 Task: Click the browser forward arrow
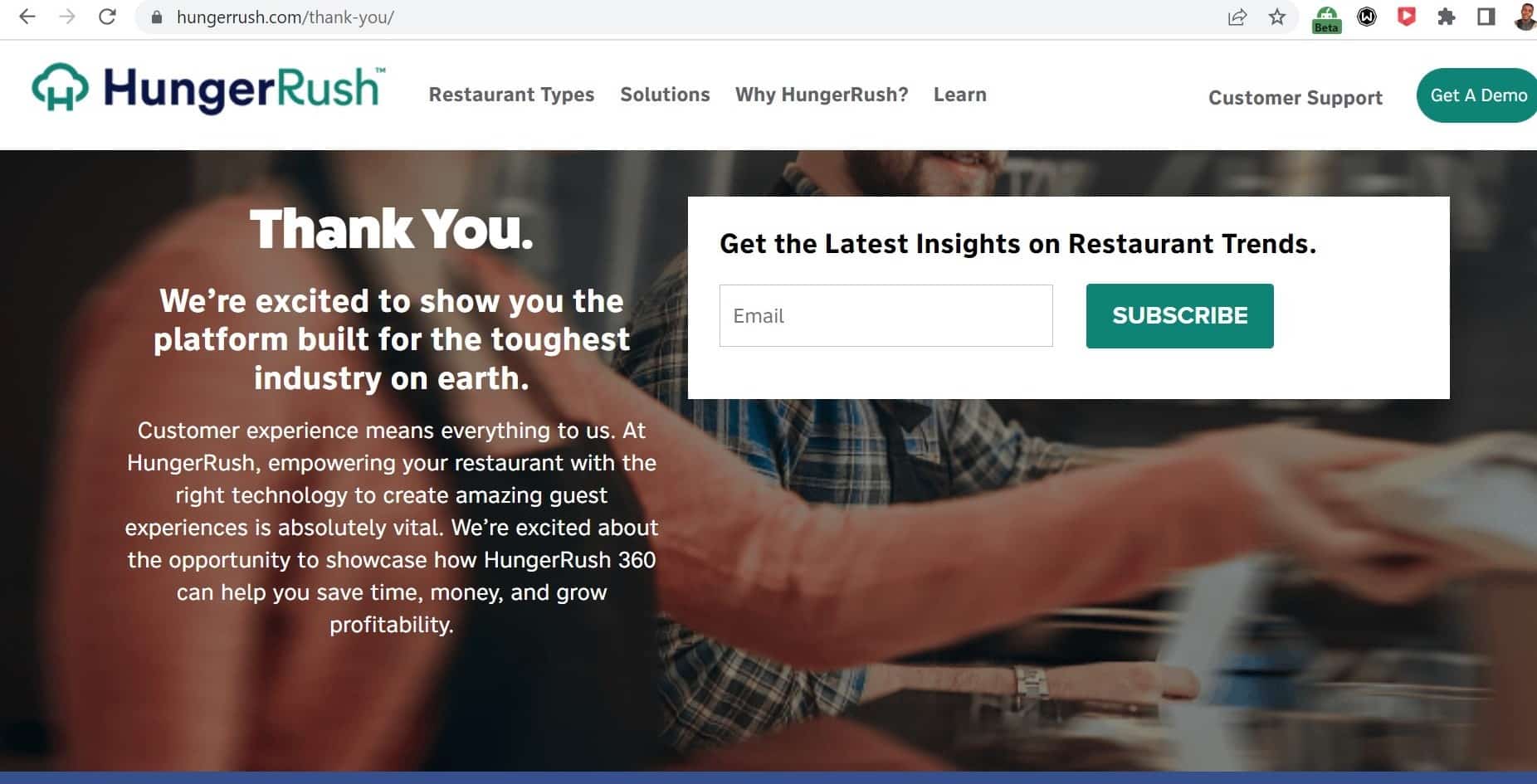(x=67, y=17)
